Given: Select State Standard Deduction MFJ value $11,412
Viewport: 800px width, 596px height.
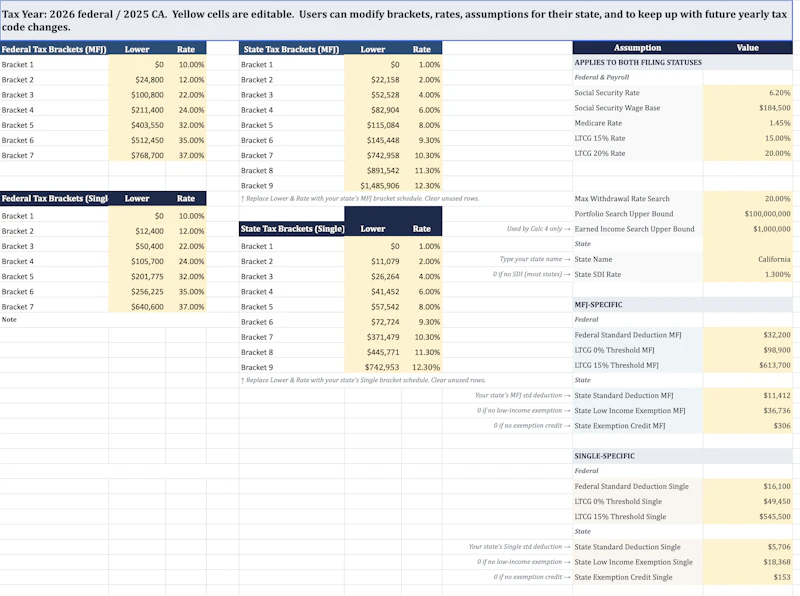Looking at the screenshot, I should (747, 395).
